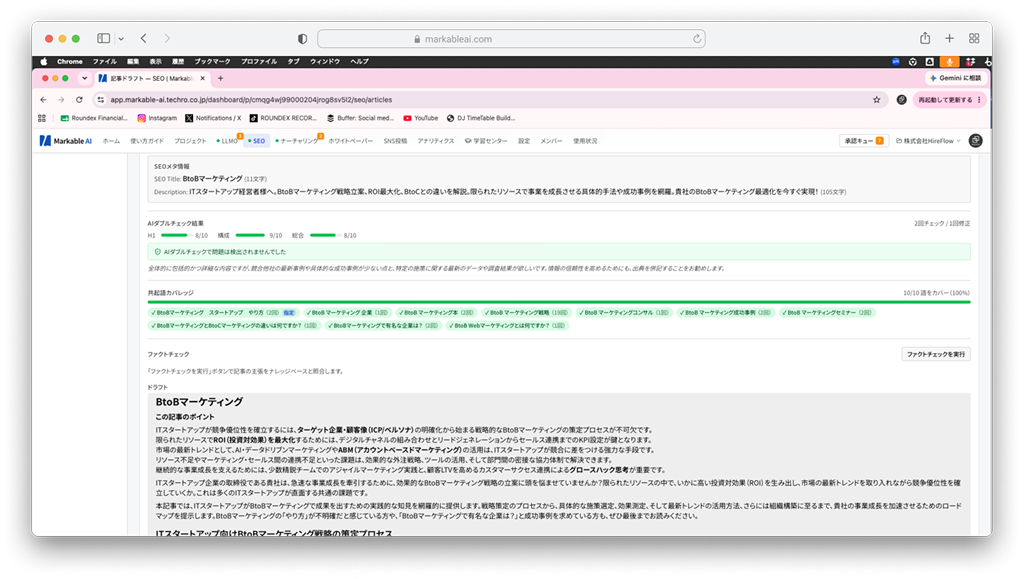Open Chrome site information icon in address bar
The width and height of the screenshot is (1024, 579).
click(101, 100)
